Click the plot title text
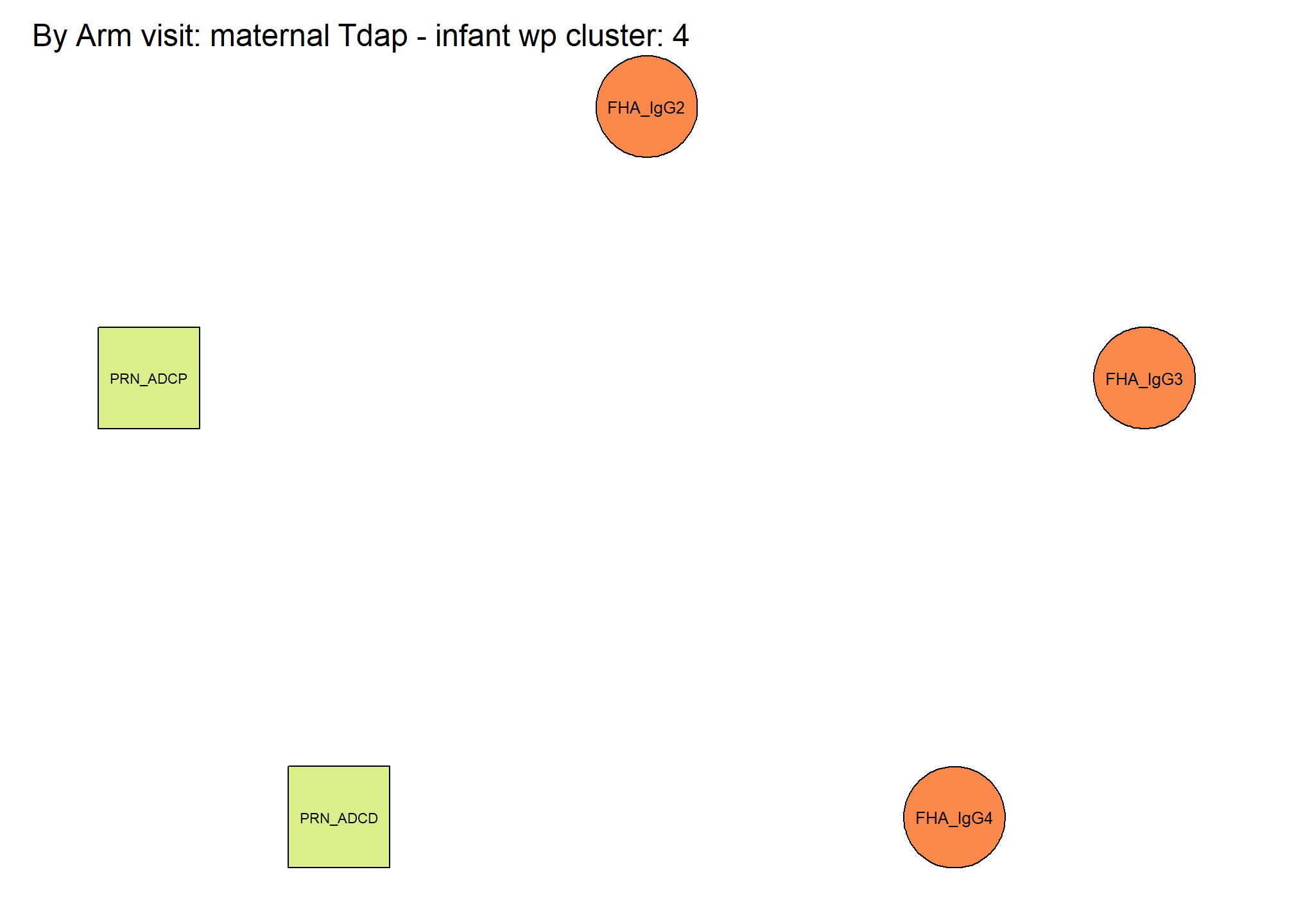 point(361,36)
